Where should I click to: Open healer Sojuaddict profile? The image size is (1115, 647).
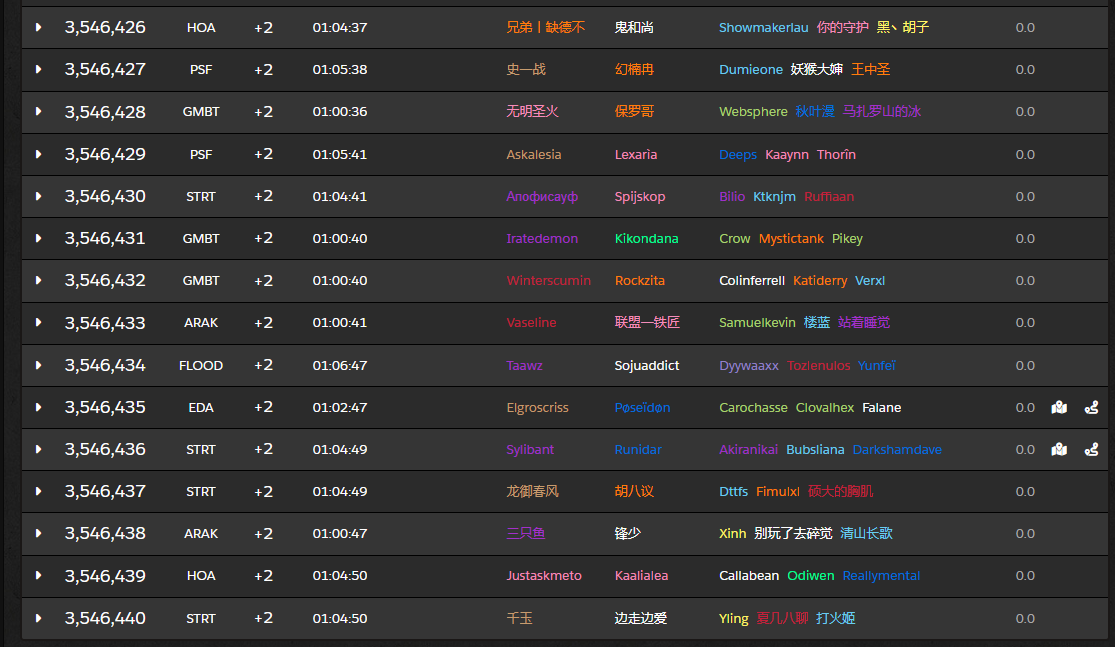point(646,365)
